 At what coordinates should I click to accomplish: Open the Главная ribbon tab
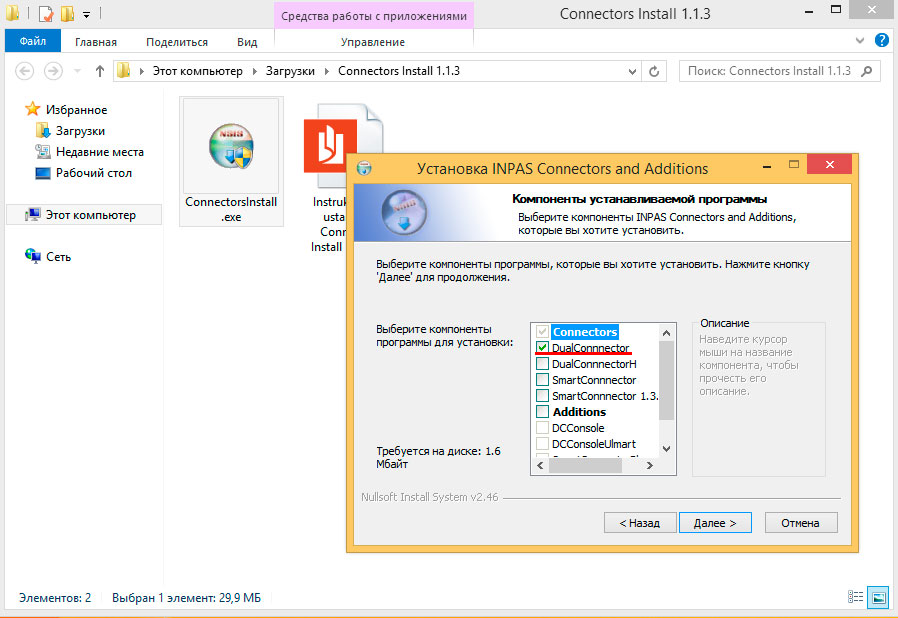pyautogui.click(x=96, y=42)
